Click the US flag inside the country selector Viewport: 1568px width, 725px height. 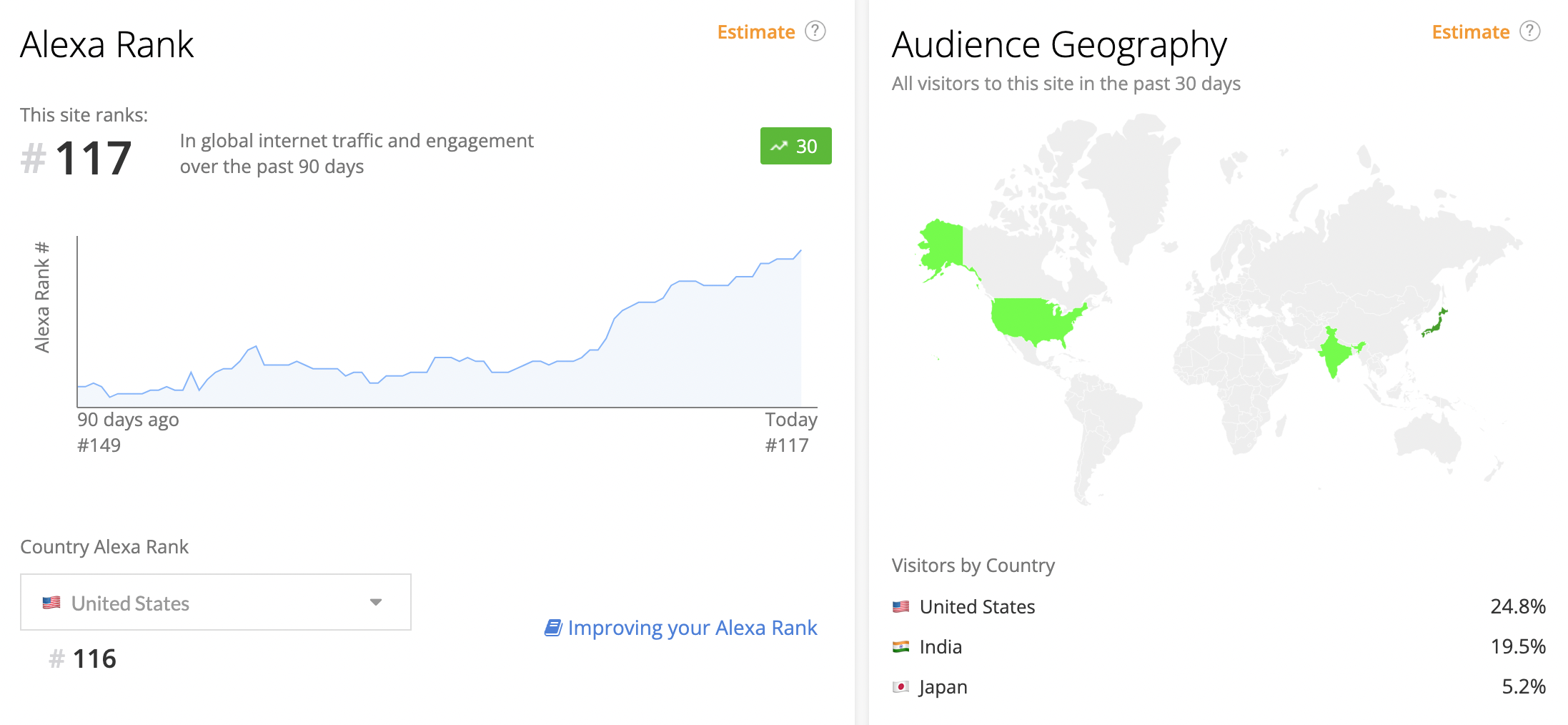coord(53,602)
